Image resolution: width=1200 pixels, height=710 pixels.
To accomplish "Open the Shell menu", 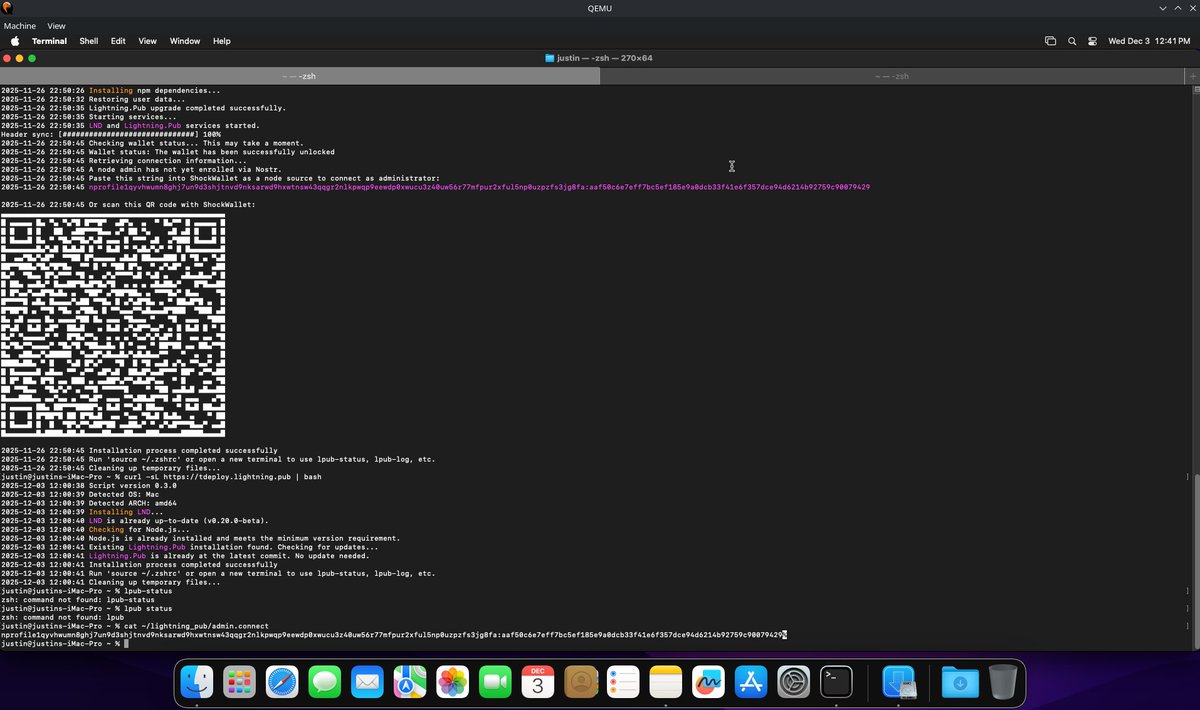I will pos(89,41).
